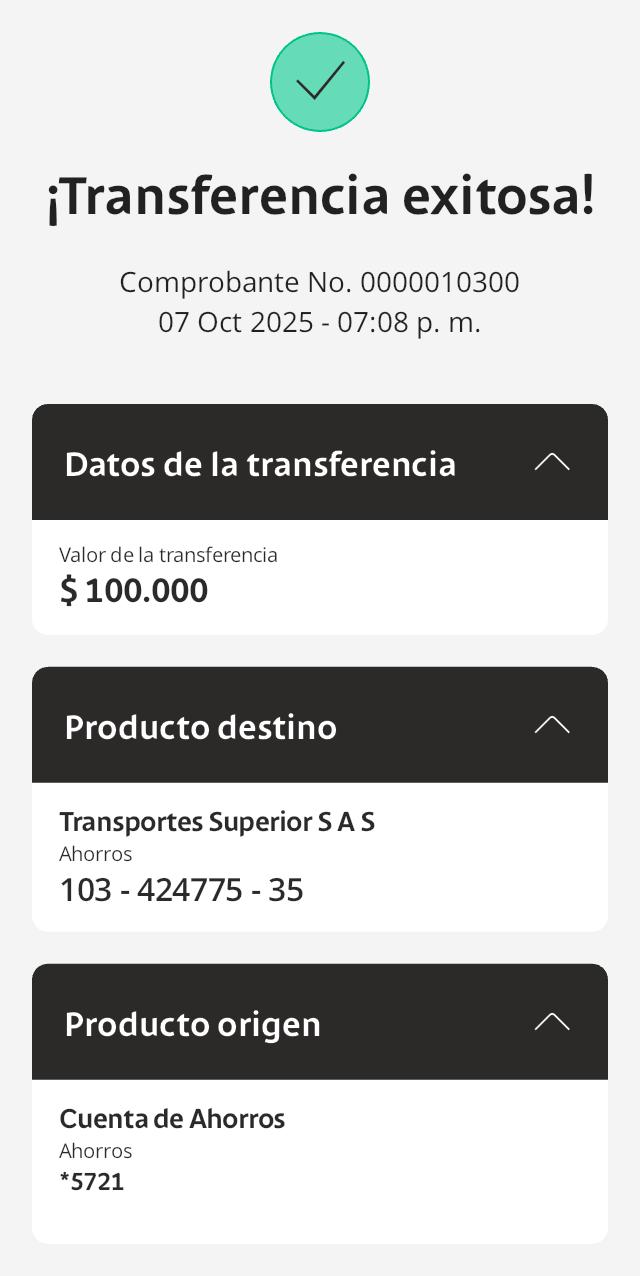Click the Valor de la transferencia label

tap(168, 555)
